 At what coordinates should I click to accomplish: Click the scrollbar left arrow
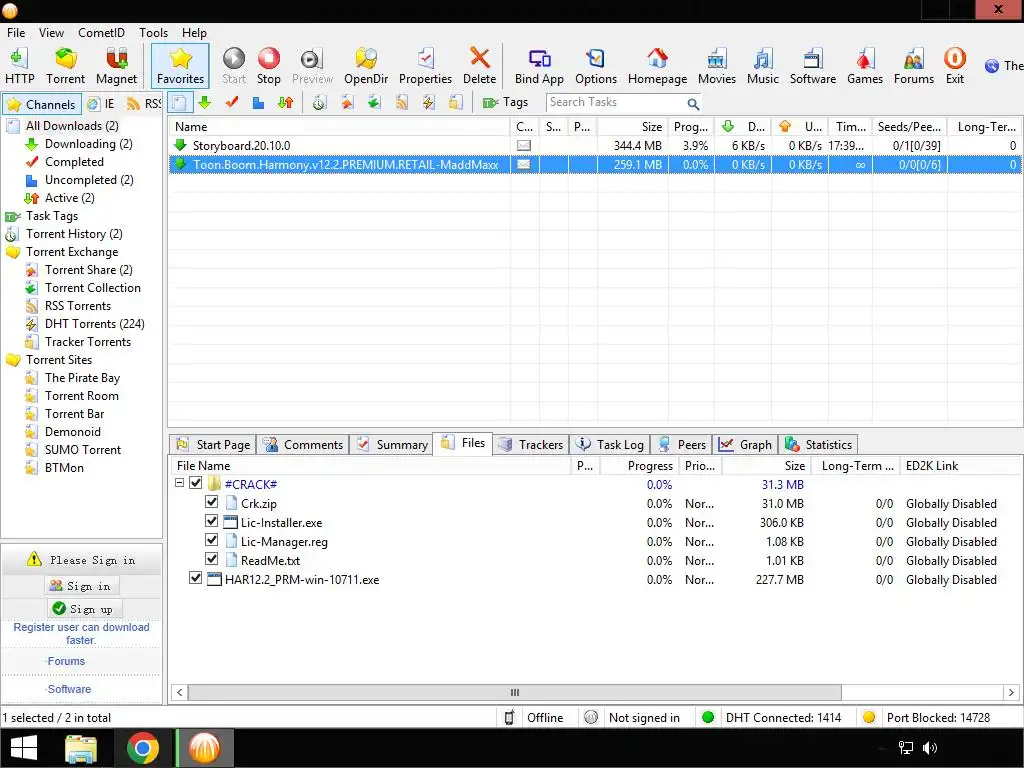click(179, 692)
